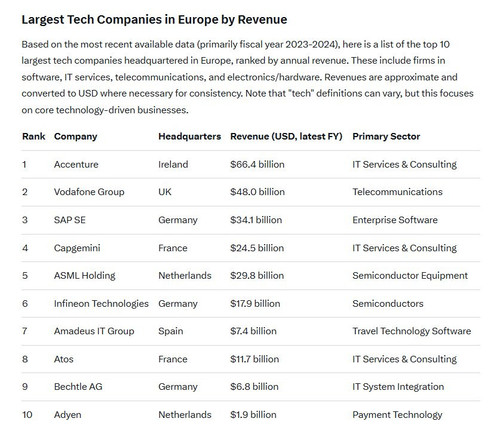The height and width of the screenshot is (432, 500).
Task: Select Bechtle AG in the list
Action: [x=78, y=387]
